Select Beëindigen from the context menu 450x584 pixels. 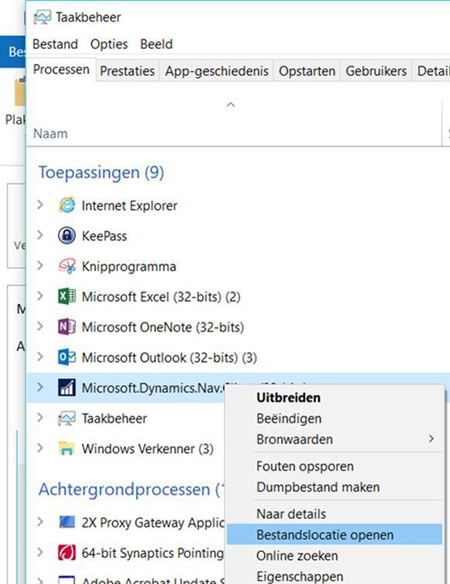[x=289, y=418]
